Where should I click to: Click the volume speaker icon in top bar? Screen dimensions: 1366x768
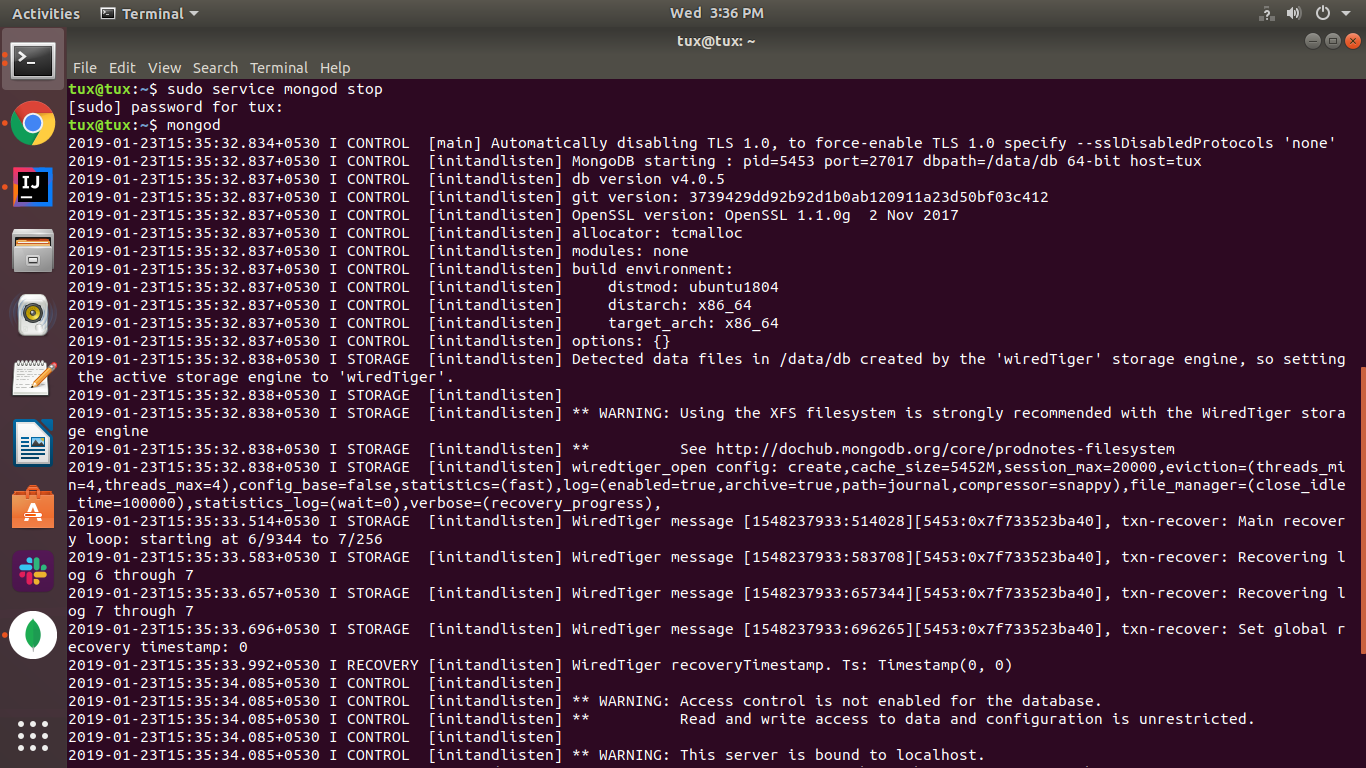[1294, 13]
